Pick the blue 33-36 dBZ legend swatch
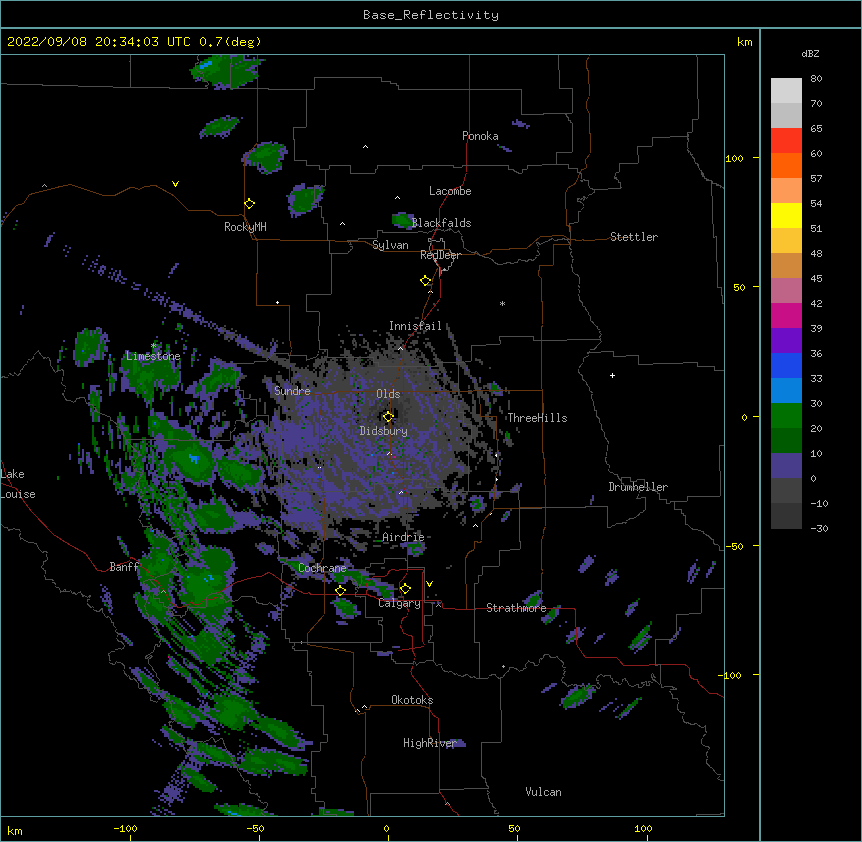The height and width of the screenshot is (842, 862). (786, 365)
